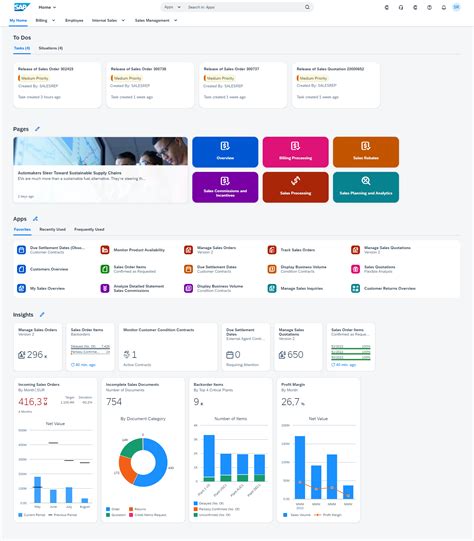Open task Release of Sales Order 300737

243,85
